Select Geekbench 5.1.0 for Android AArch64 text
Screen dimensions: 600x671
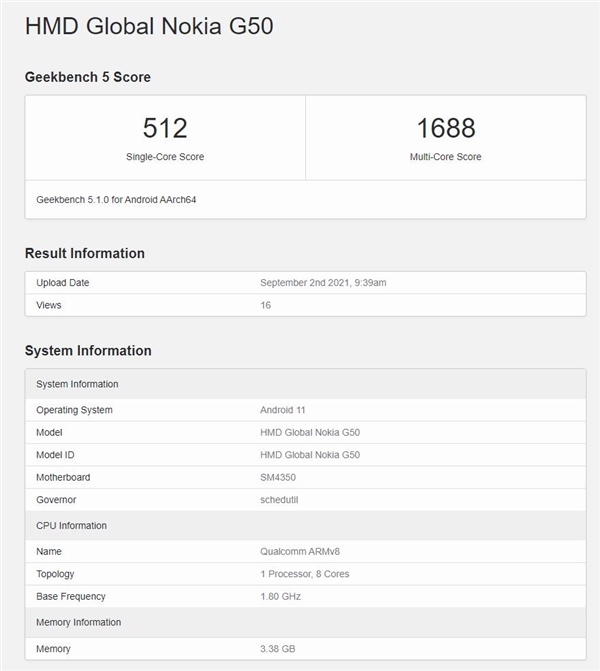[116, 200]
